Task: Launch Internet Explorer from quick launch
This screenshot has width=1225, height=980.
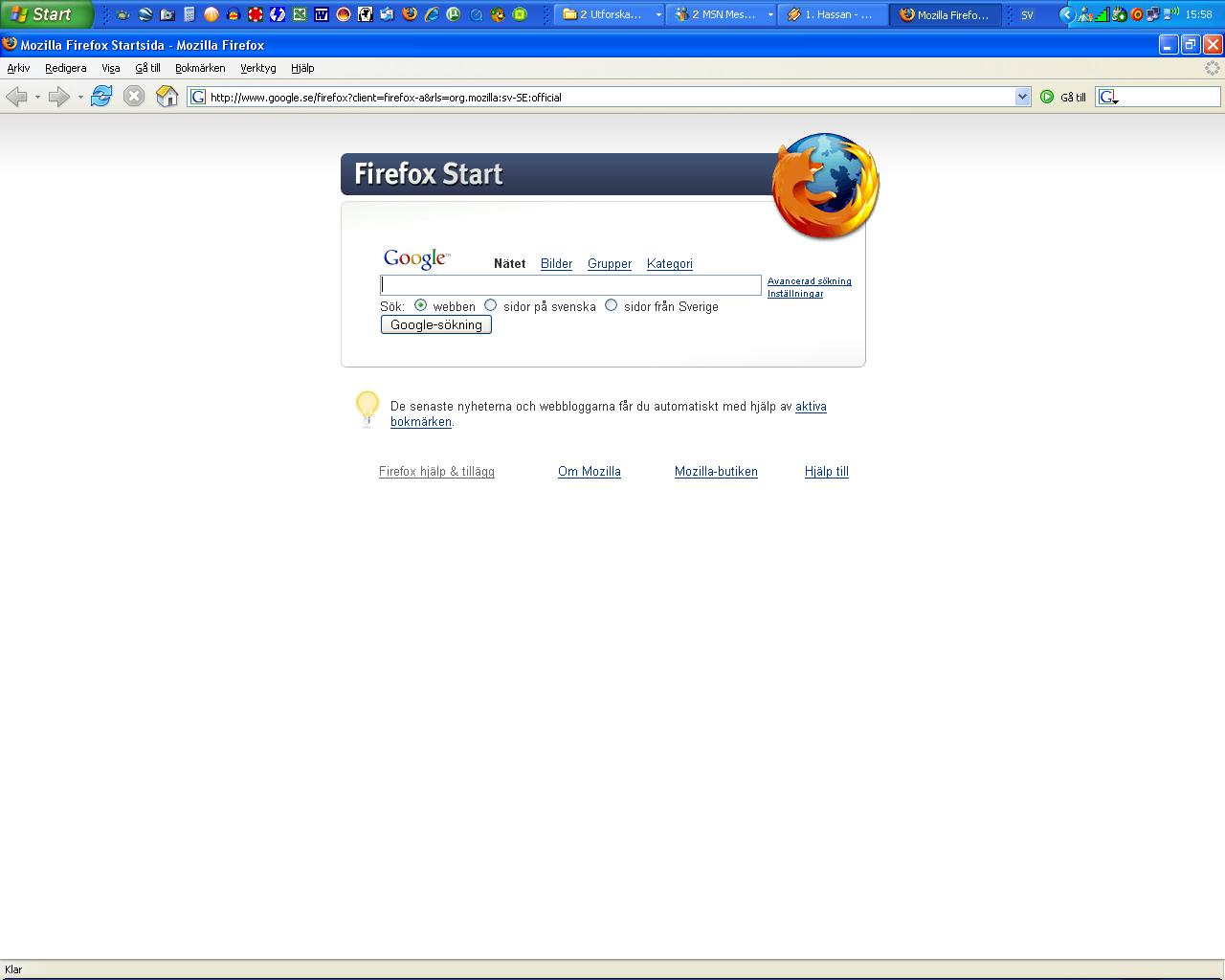Action: click(432, 14)
